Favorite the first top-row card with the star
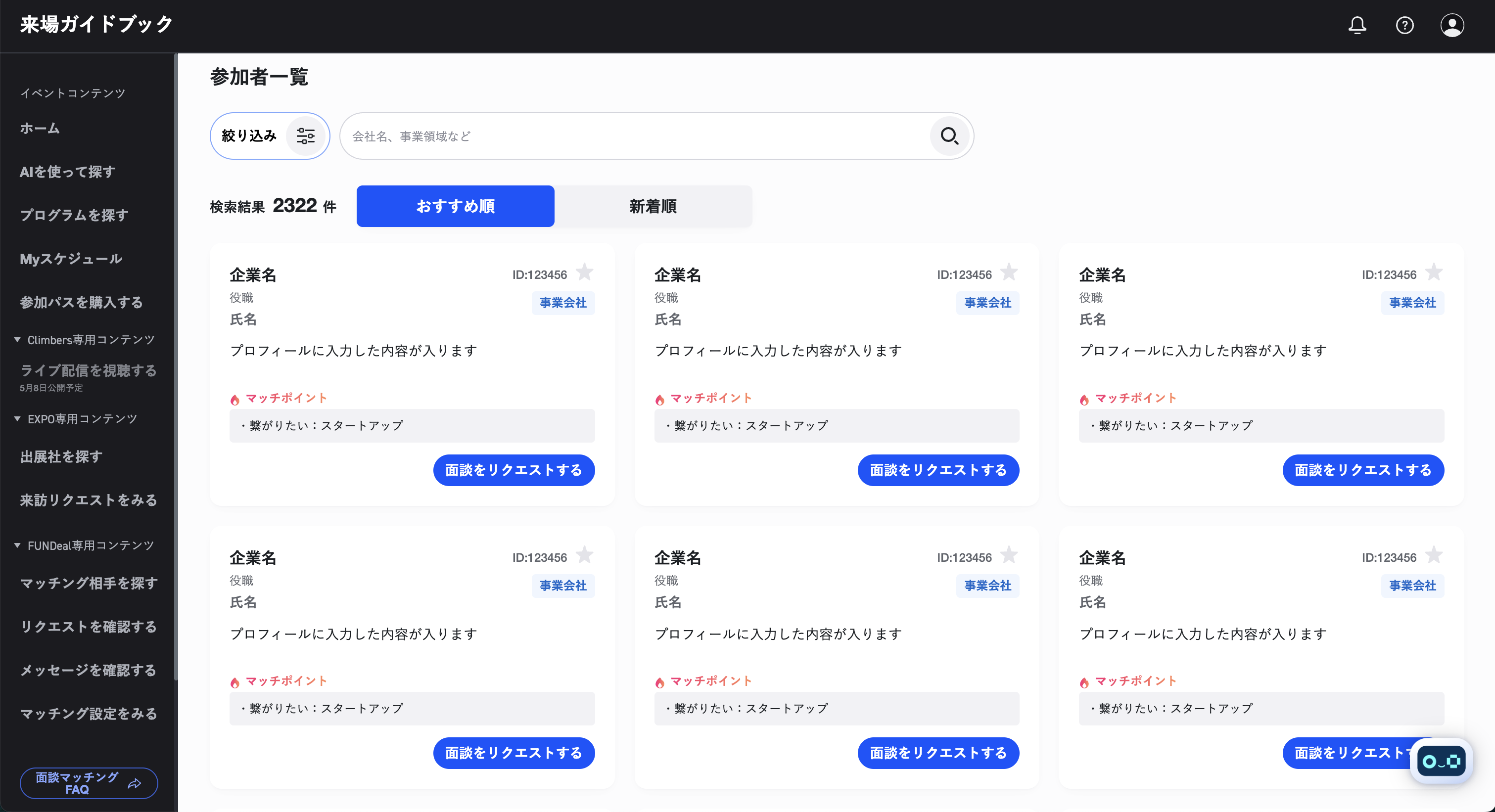 [x=584, y=272]
